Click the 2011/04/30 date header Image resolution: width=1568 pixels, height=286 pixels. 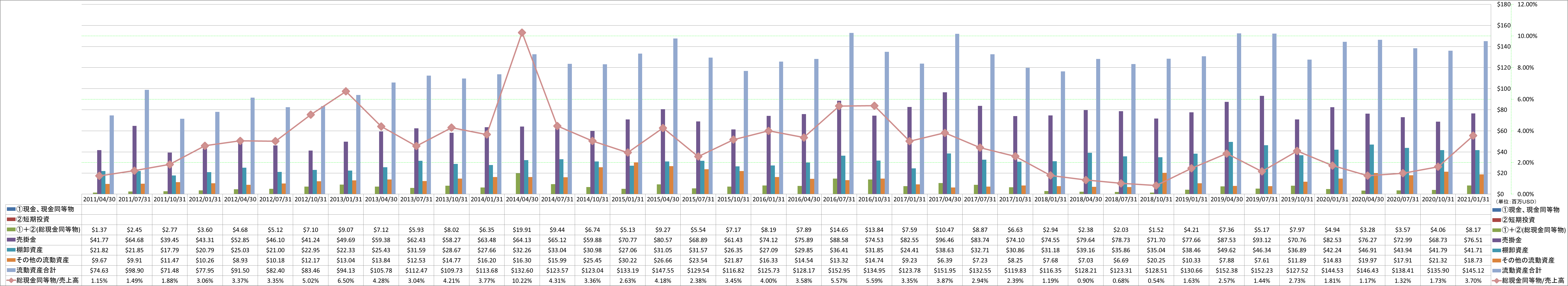(x=99, y=199)
